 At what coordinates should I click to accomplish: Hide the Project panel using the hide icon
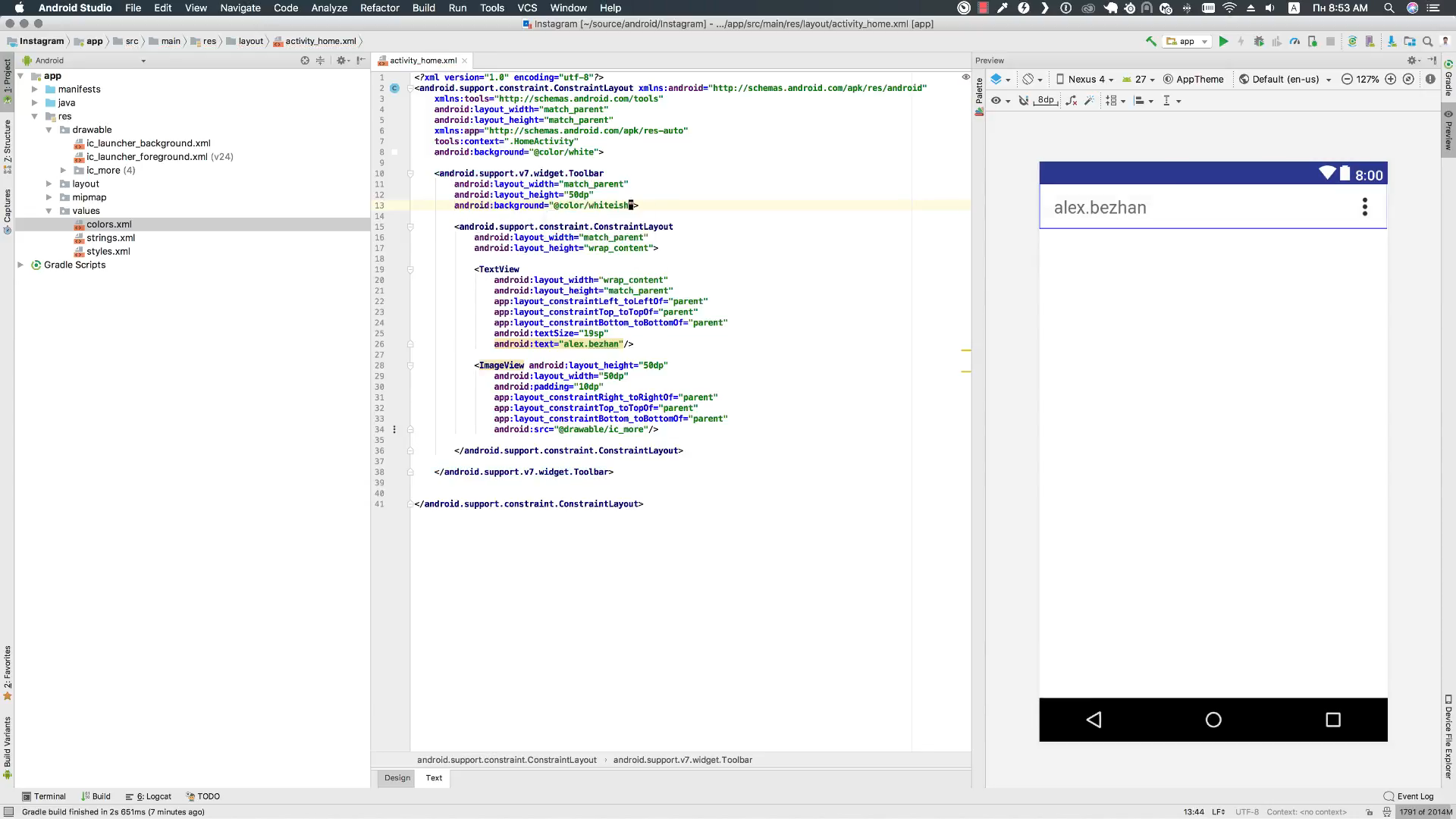point(361,61)
